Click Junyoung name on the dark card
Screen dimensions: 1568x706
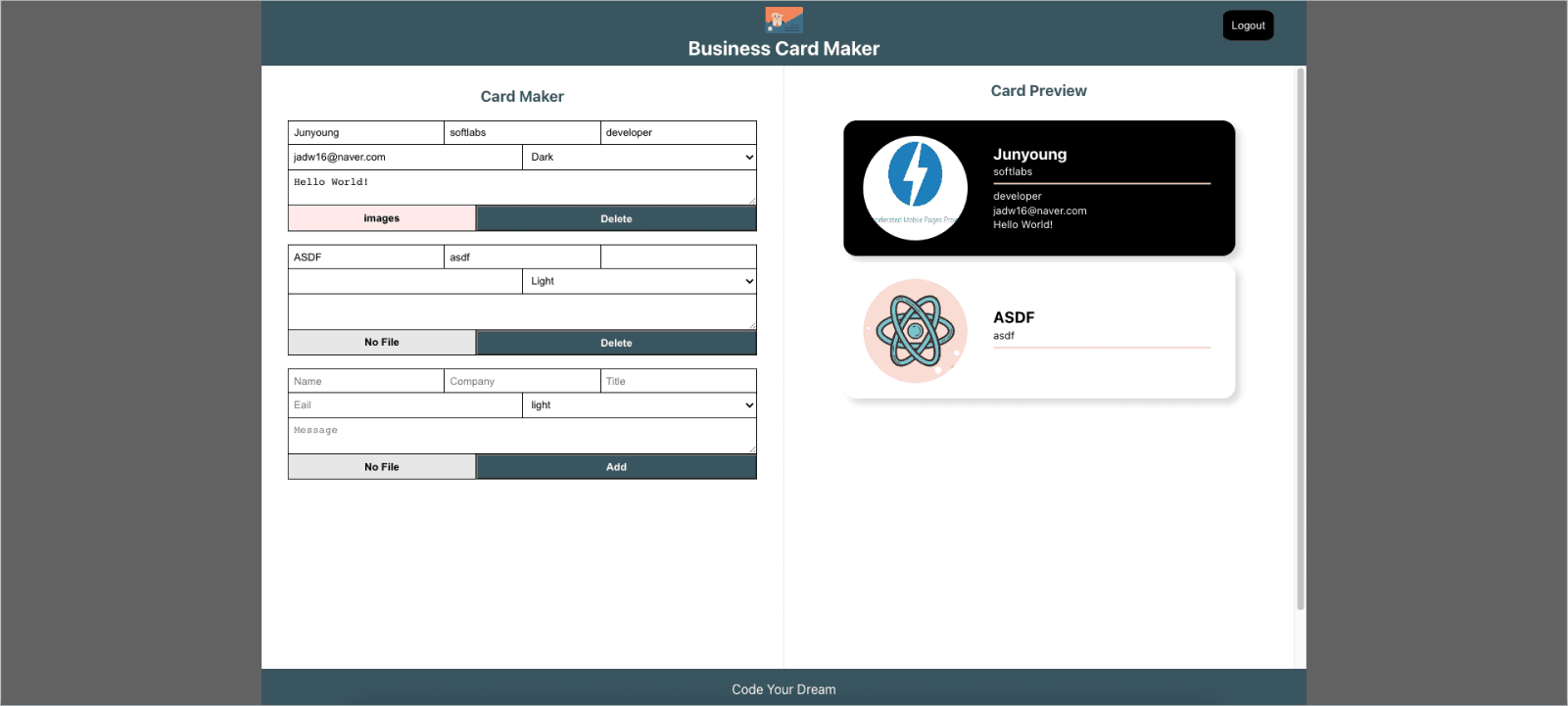[1029, 154]
